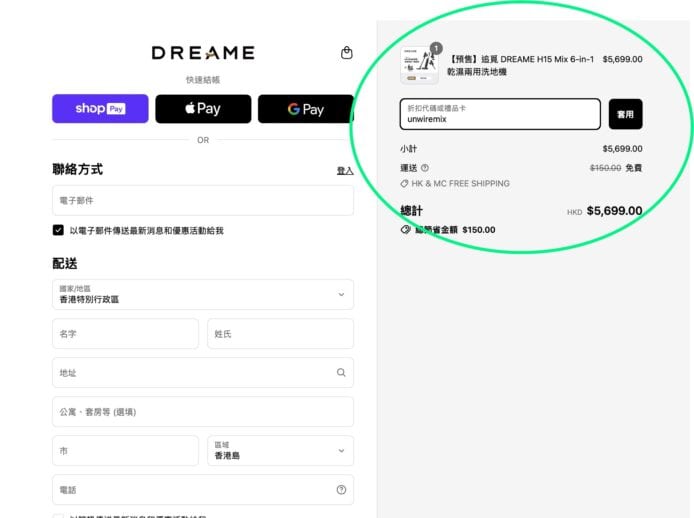Open the DREAME H15 Mix product thumbnail
Image resolution: width=694 pixels, height=518 pixels.
click(419, 65)
